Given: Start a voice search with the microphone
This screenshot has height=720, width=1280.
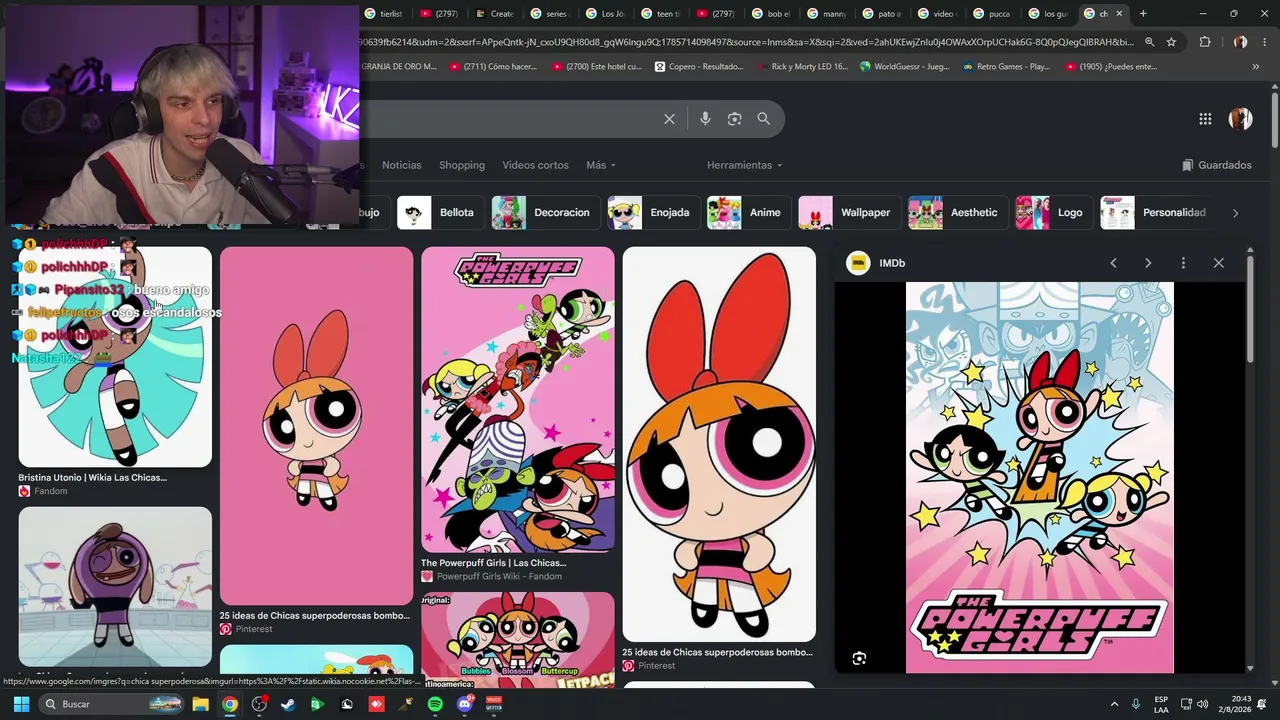Looking at the screenshot, I should point(705,119).
